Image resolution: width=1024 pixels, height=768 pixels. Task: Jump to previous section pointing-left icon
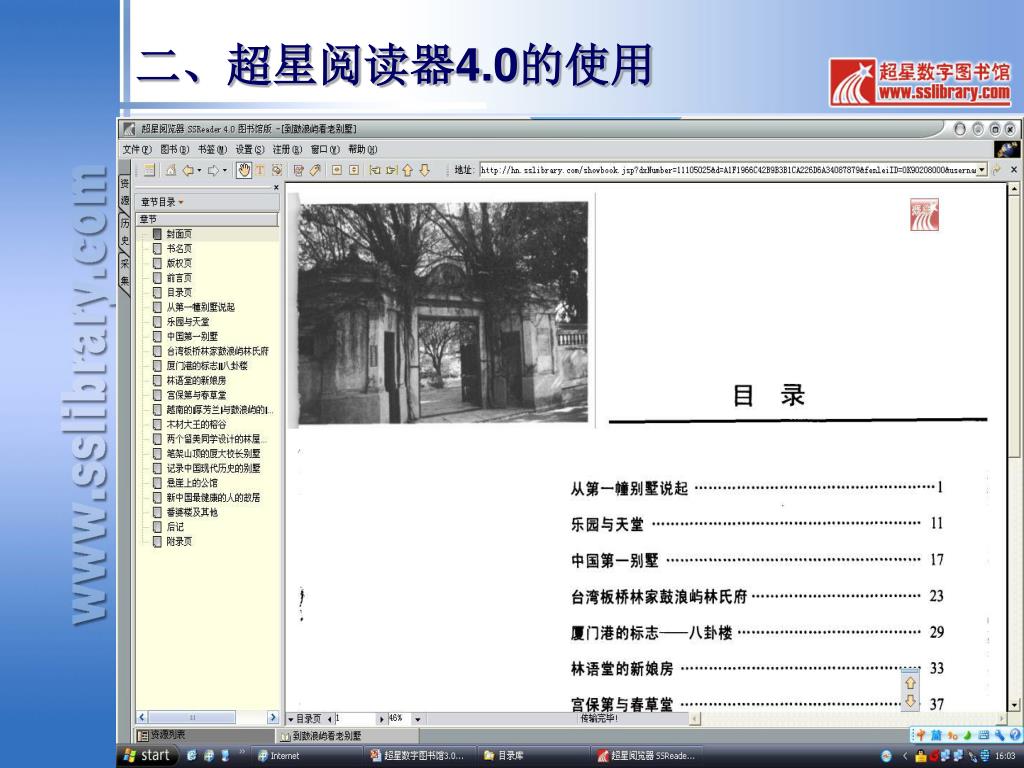pos(375,170)
